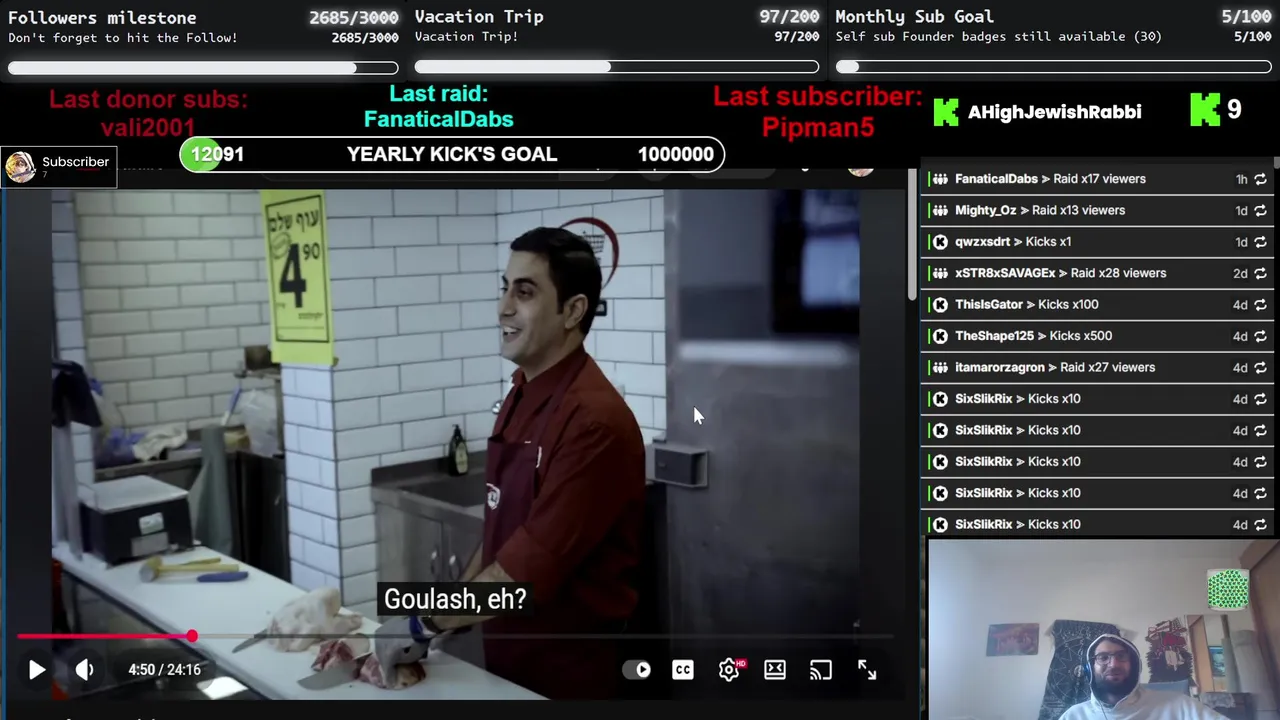Cast the video to a TV
Screen dimensions: 1280x720
[x=821, y=670]
